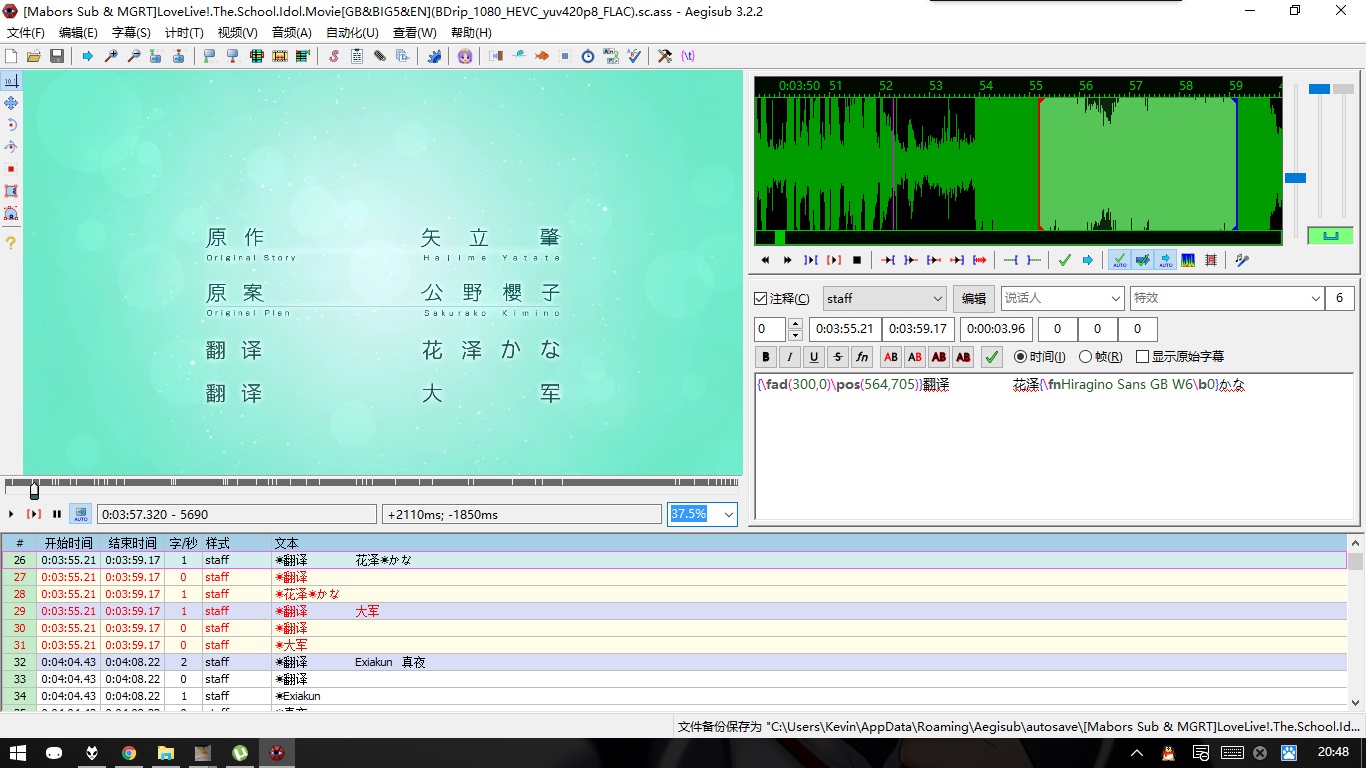Decrease the layer number with the down arrow
Image resolution: width=1366 pixels, height=768 pixels.
(795, 335)
